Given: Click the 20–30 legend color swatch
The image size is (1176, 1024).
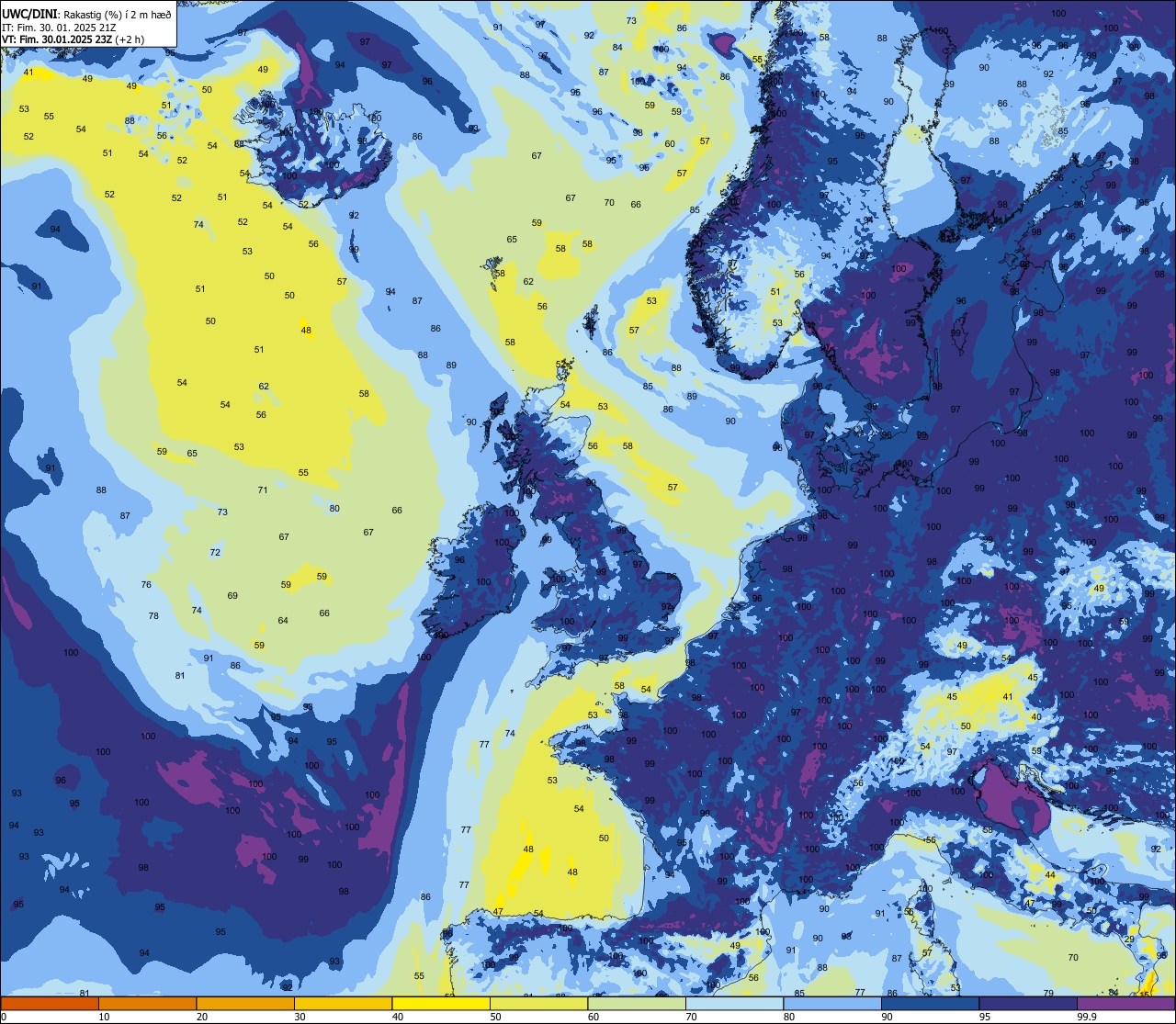Looking at the screenshot, I should [x=245, y=1003].
